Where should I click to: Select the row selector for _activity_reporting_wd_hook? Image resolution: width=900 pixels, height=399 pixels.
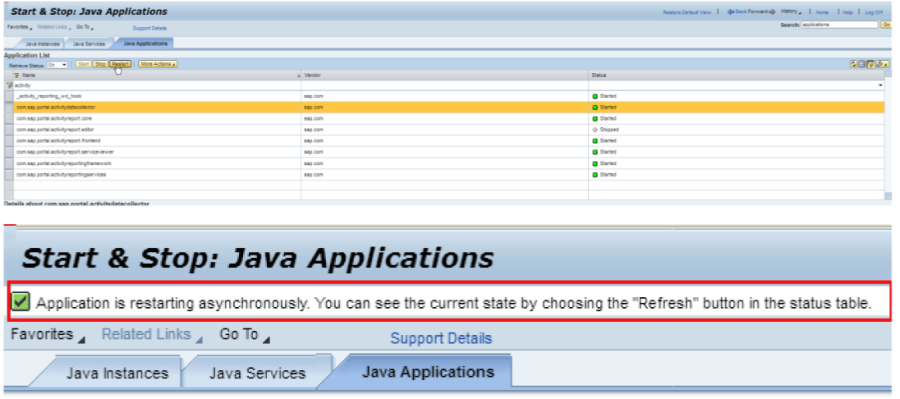pyautogui.click(x=9, y=96)
